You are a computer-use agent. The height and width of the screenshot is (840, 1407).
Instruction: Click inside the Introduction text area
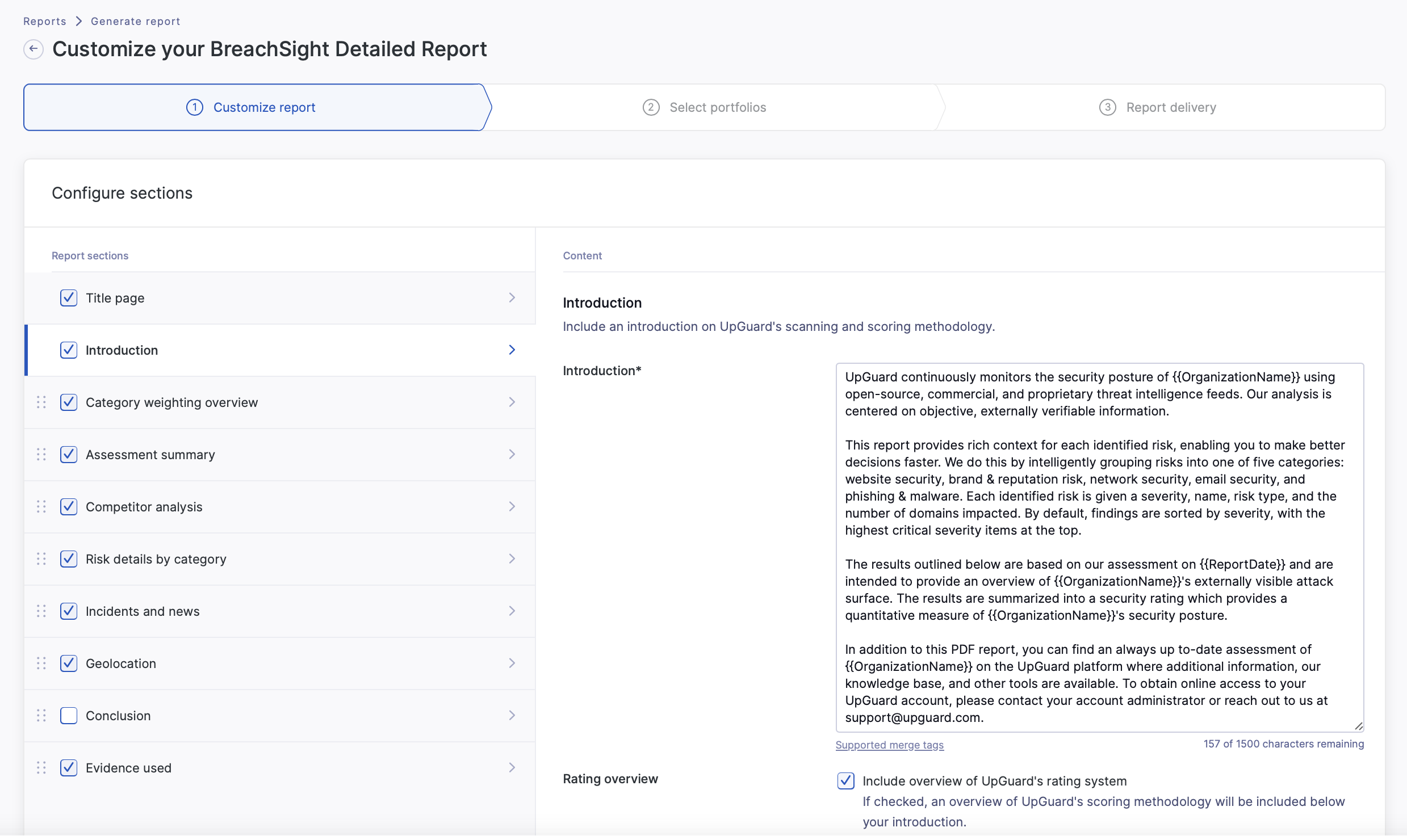click(1100, 548)
